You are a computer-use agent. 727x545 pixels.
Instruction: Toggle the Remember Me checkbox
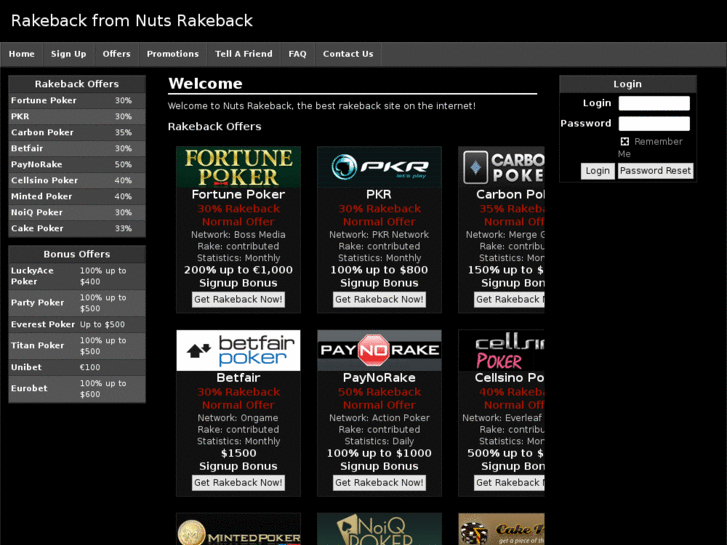tap(625, 141)
